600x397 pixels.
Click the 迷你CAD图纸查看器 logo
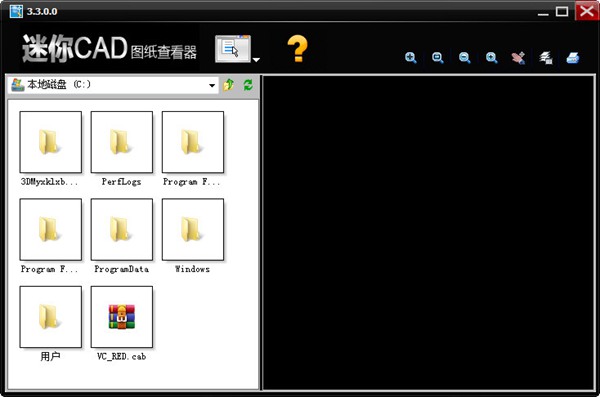109,49
